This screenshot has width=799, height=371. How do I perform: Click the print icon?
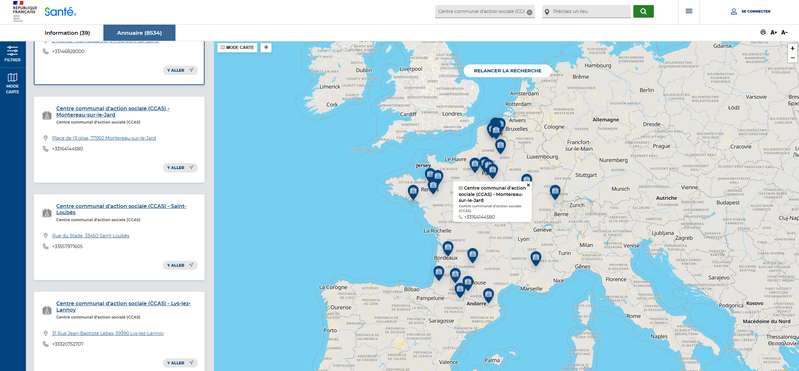763,32
